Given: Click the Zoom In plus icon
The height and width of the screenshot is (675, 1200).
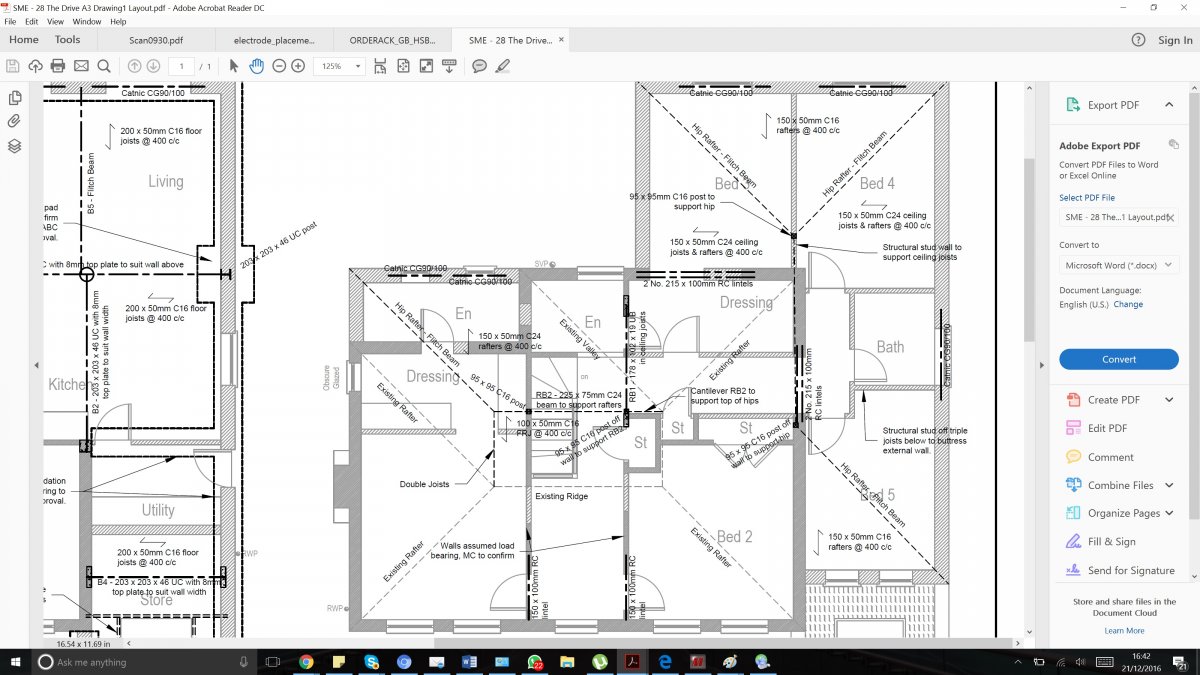Looking at the screenshot, I should 298,66.
